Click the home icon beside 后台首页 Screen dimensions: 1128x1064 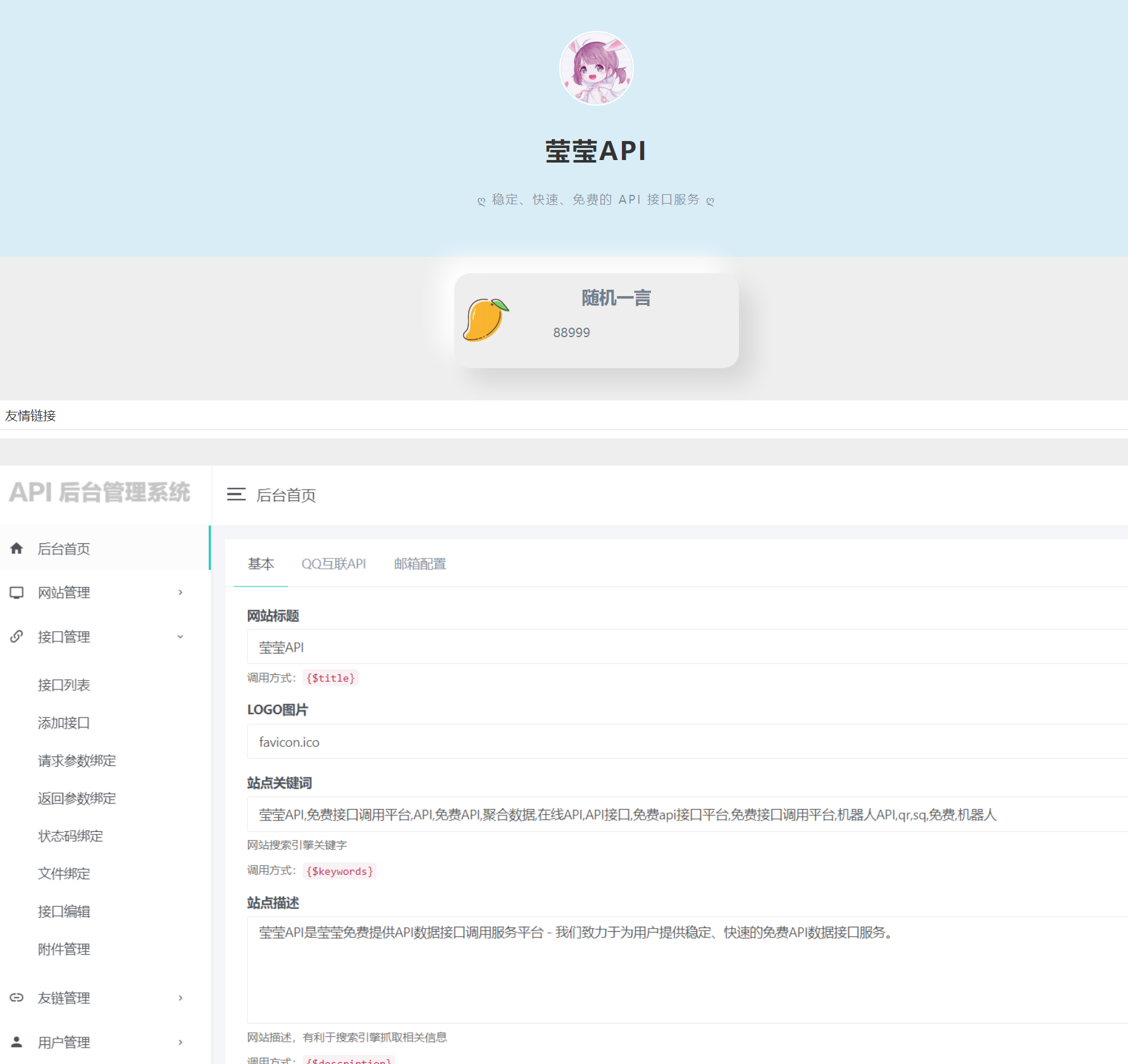tap(16, 548)
